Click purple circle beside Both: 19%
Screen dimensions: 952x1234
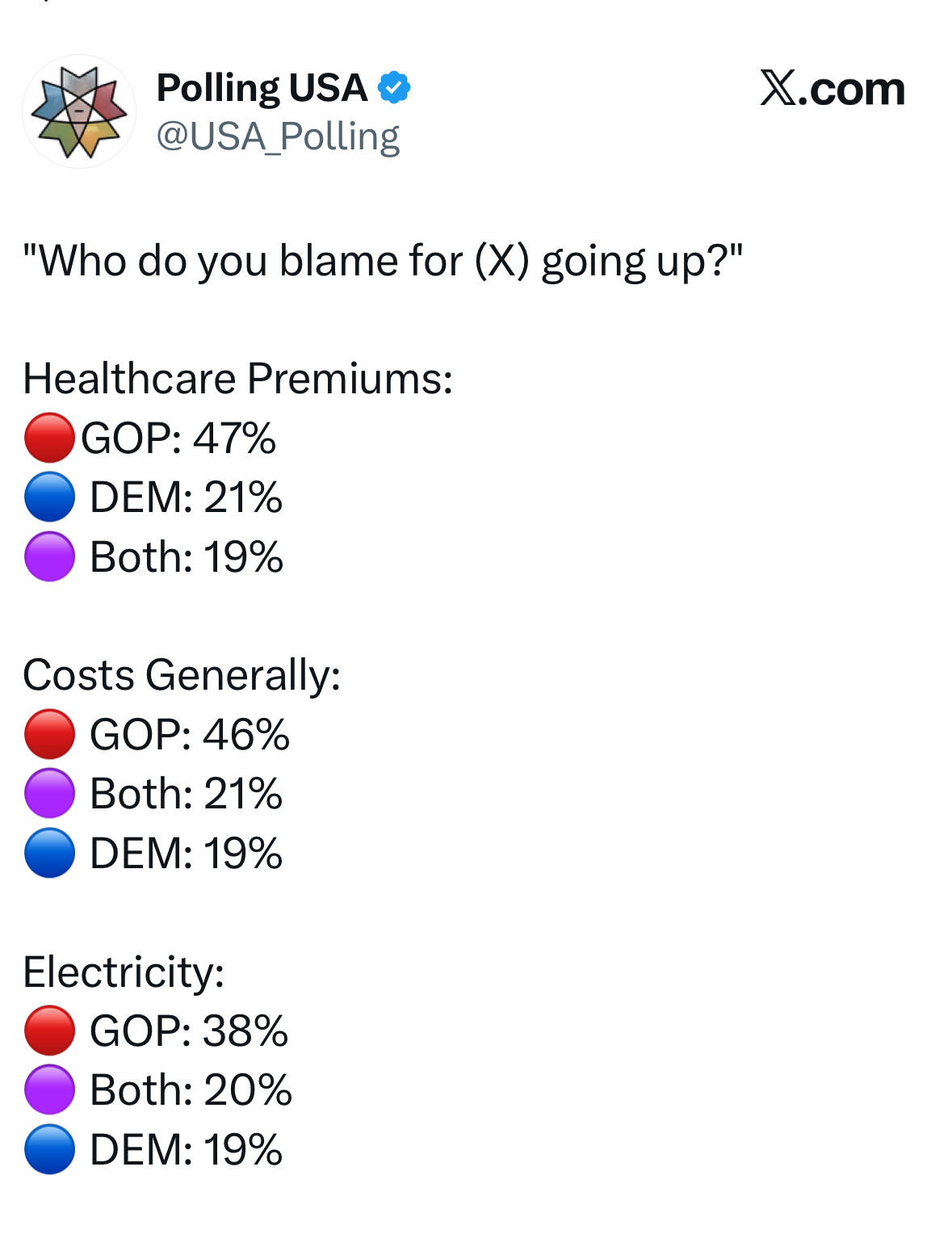tap(49, 556)
